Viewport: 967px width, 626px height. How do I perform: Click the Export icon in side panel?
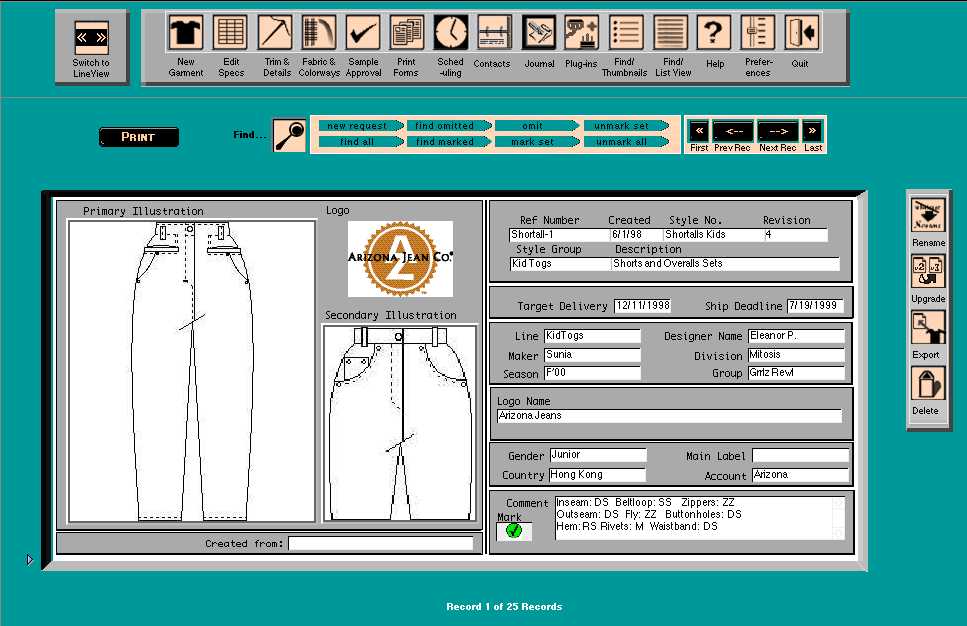[926, 329]
